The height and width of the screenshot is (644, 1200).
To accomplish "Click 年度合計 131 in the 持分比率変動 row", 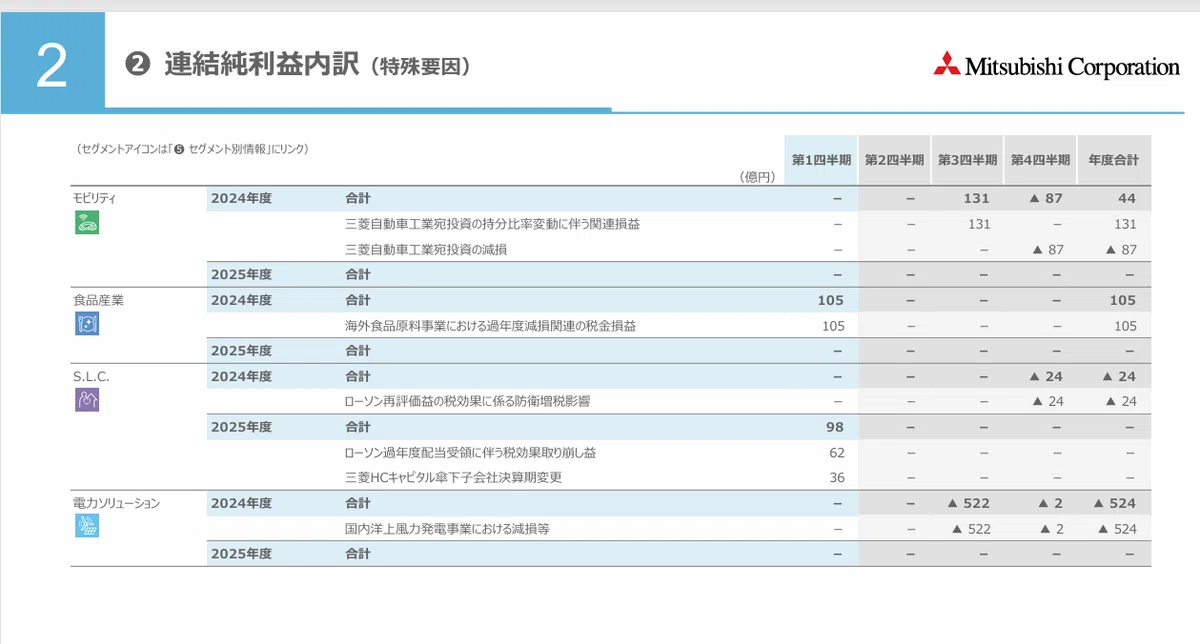I will click(1125, 224).
